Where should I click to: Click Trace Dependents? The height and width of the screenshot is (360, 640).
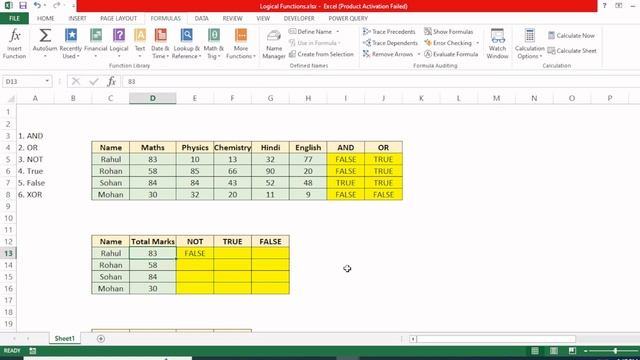coord(390,43)
